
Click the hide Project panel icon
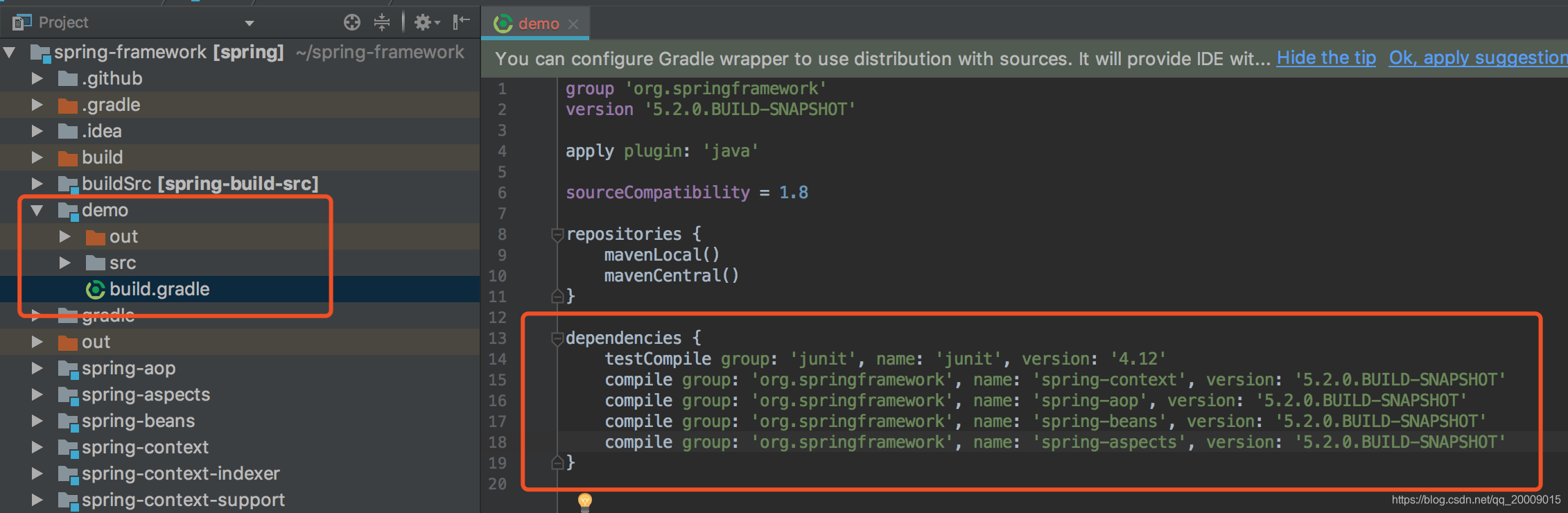click(461, 22)
